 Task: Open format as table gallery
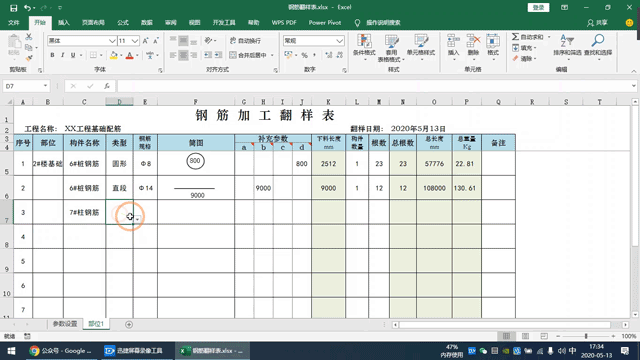pos(391,48)
